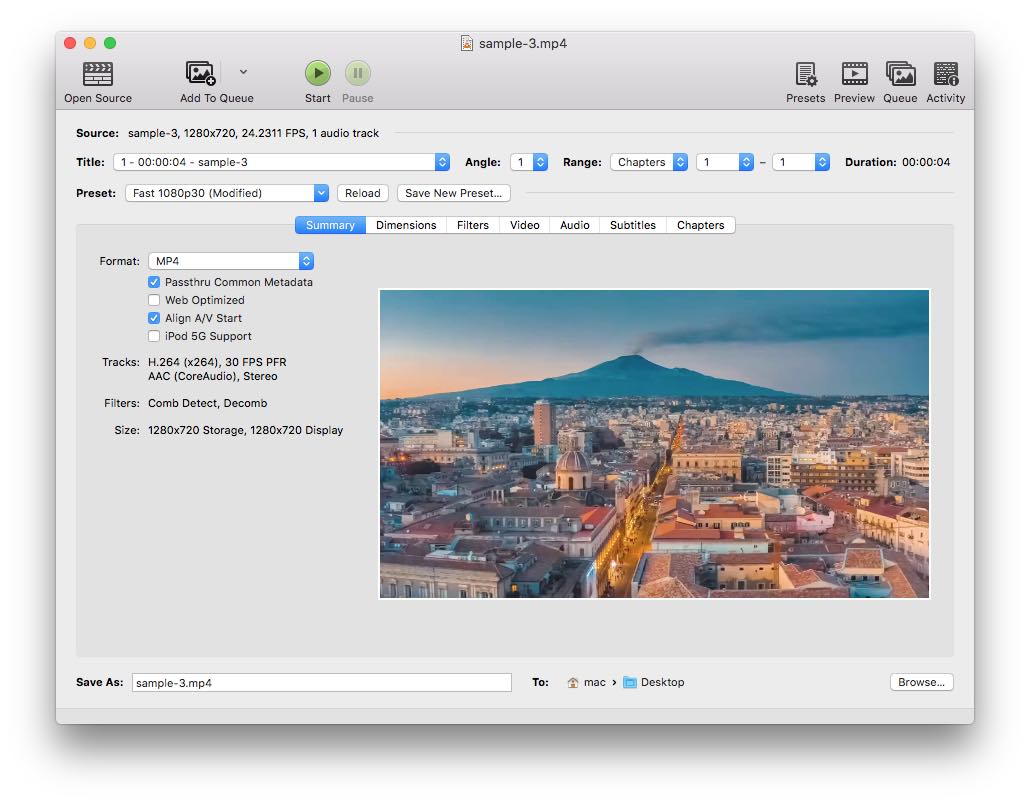Open the Activity log icon

click(x=945, y=75)
